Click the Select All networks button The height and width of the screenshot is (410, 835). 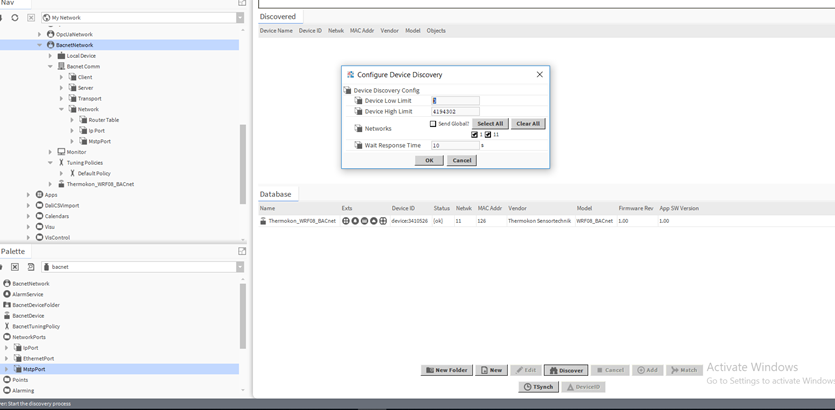(x=490, y=124)
